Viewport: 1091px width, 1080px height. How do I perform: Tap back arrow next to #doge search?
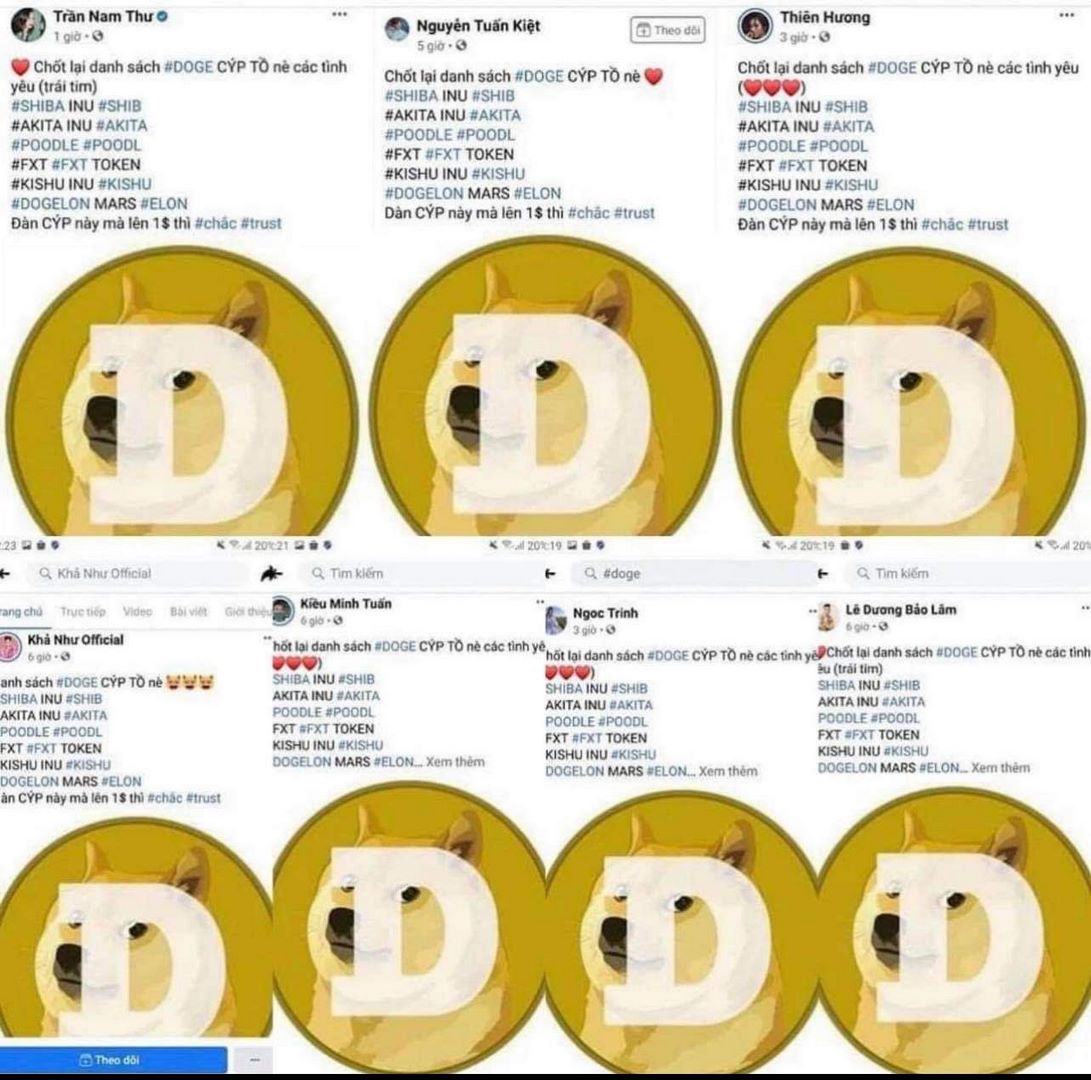(x=550, y=573)
